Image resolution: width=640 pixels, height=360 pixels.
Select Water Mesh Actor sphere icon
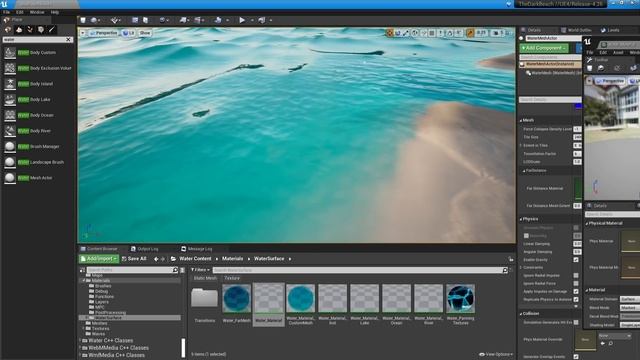10,178
